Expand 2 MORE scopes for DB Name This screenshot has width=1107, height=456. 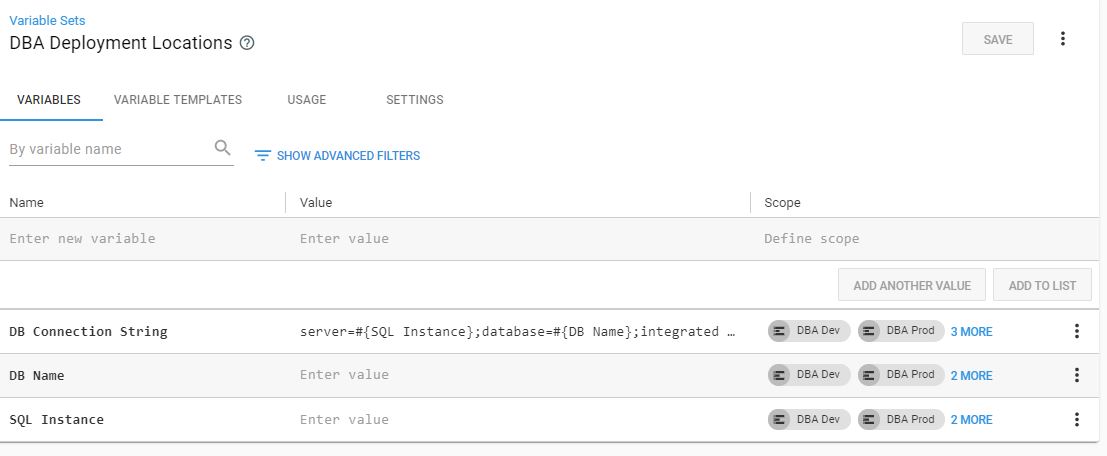[971, 376]
